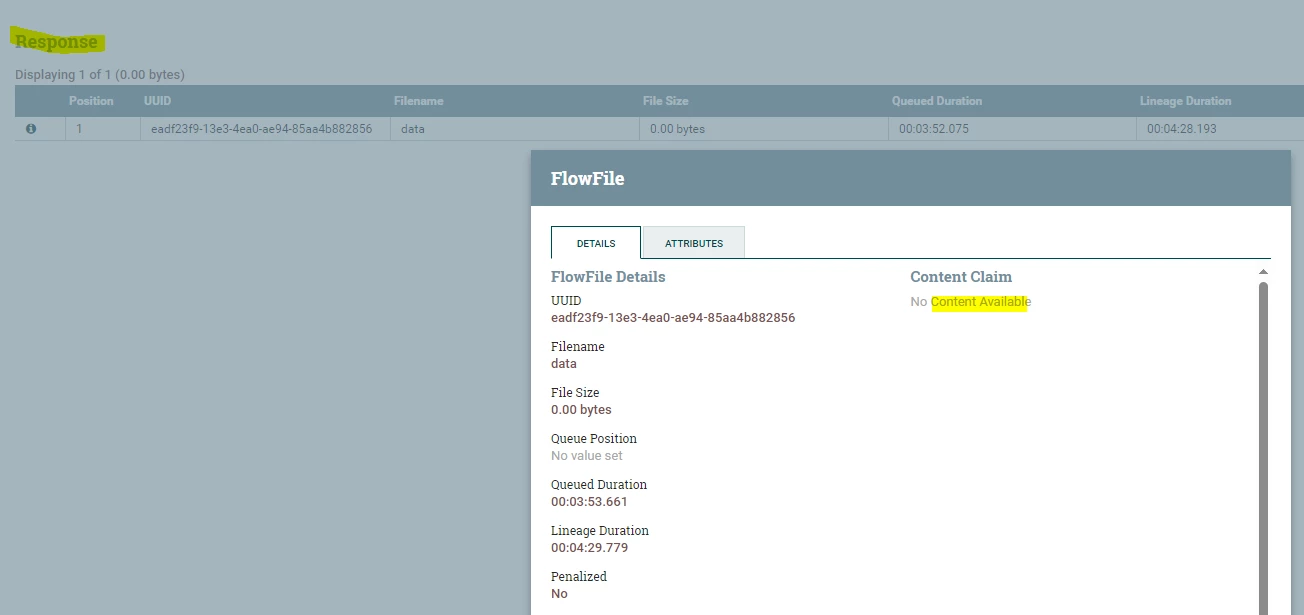Sort by the File Size column header
This screenshot has width=1304, height=615.
click(x=665, y=101)
